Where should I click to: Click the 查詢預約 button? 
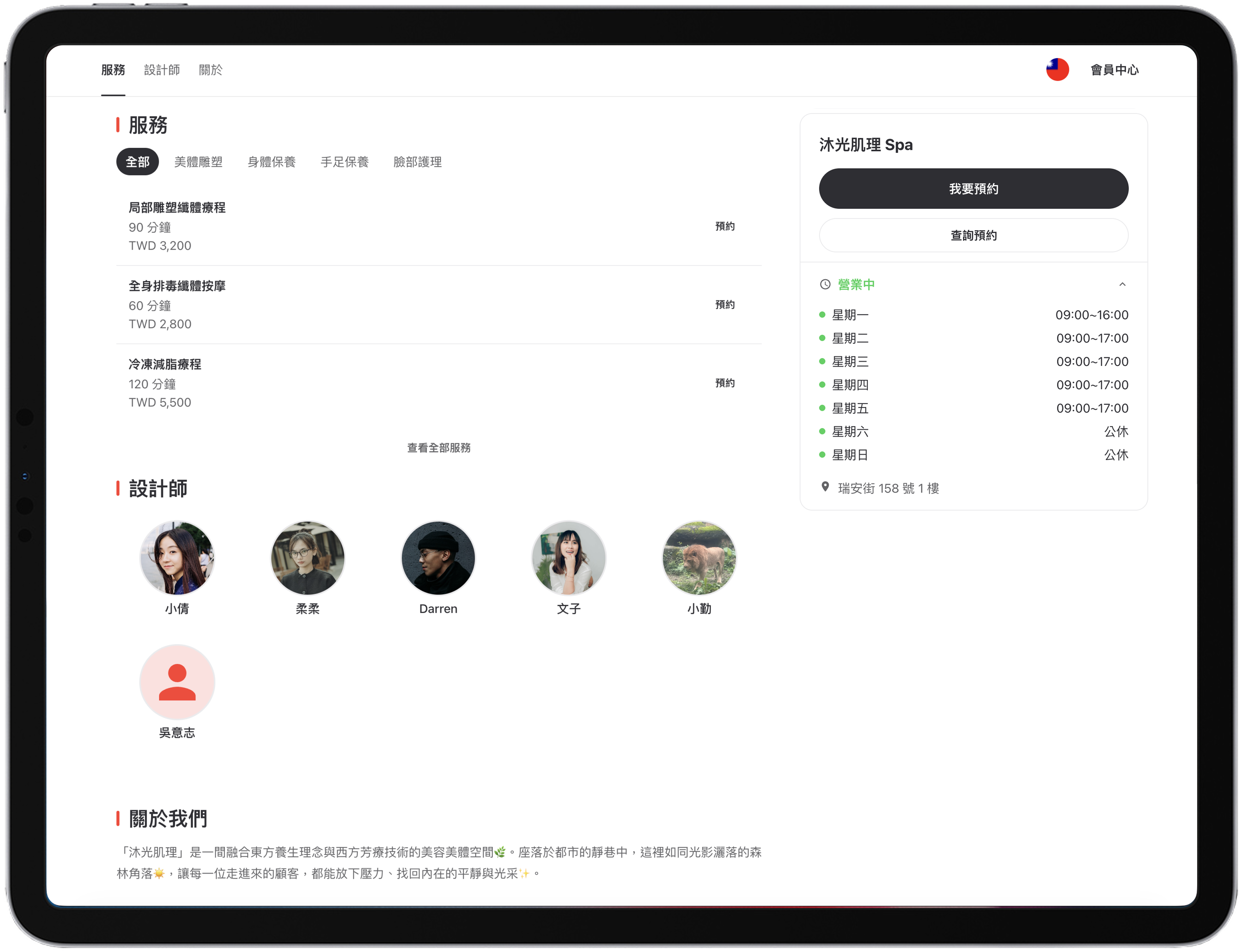coord(973,235)
